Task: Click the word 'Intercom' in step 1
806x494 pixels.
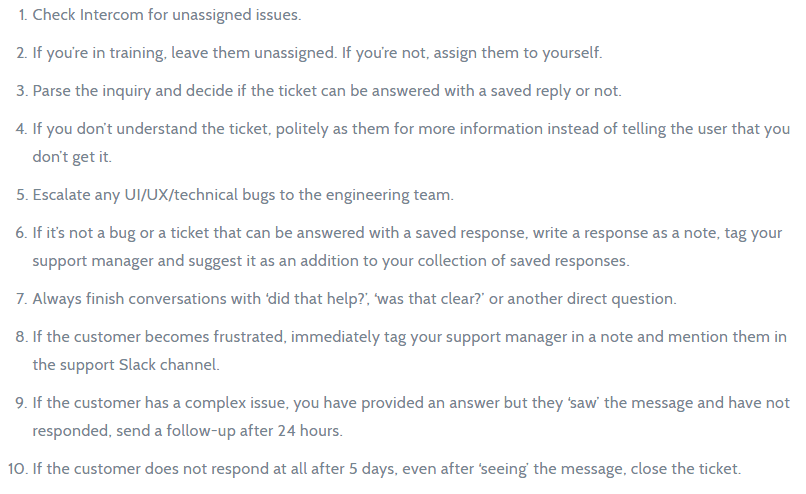Action: click(111, 15)
